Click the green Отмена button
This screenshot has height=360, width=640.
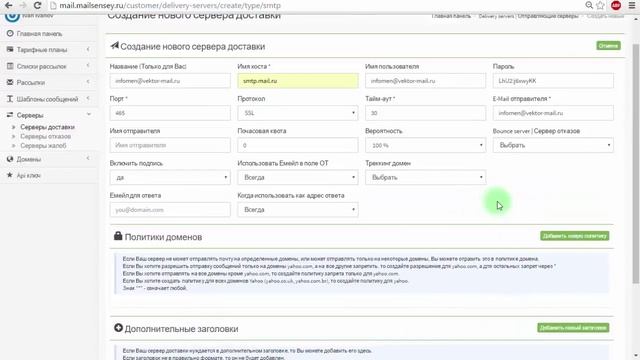click(608, 46)
